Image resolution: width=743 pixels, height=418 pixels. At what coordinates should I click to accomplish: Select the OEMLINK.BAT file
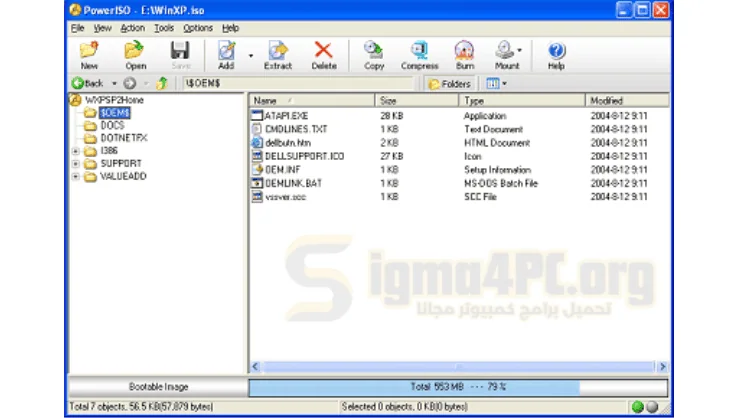tap(293, 183)
